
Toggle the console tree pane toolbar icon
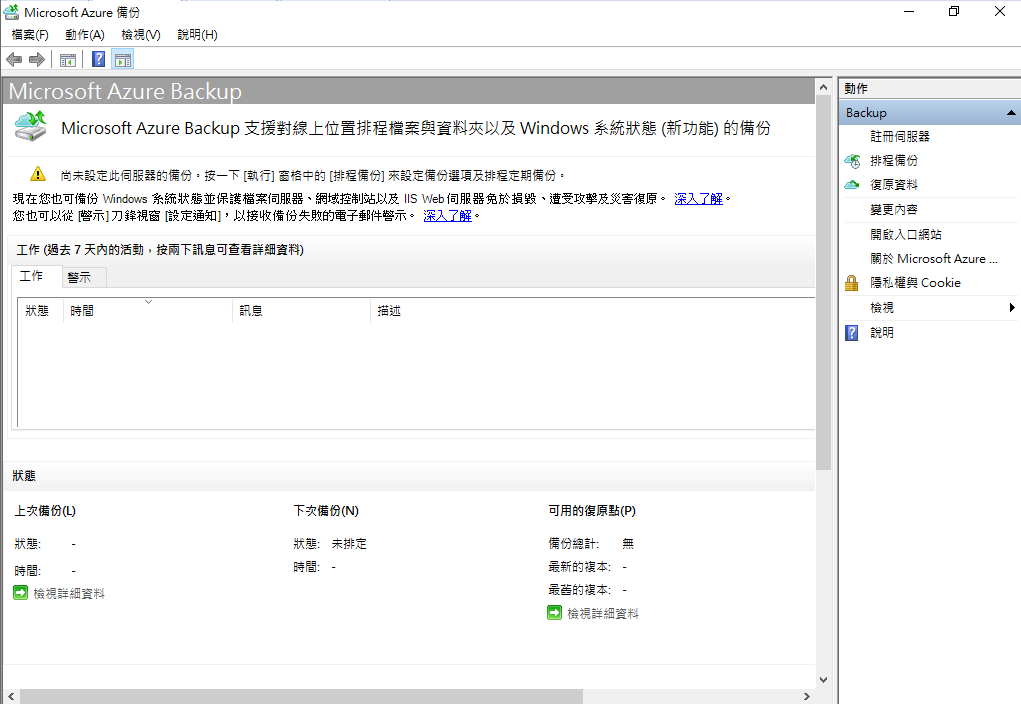(x=68, y=60)
